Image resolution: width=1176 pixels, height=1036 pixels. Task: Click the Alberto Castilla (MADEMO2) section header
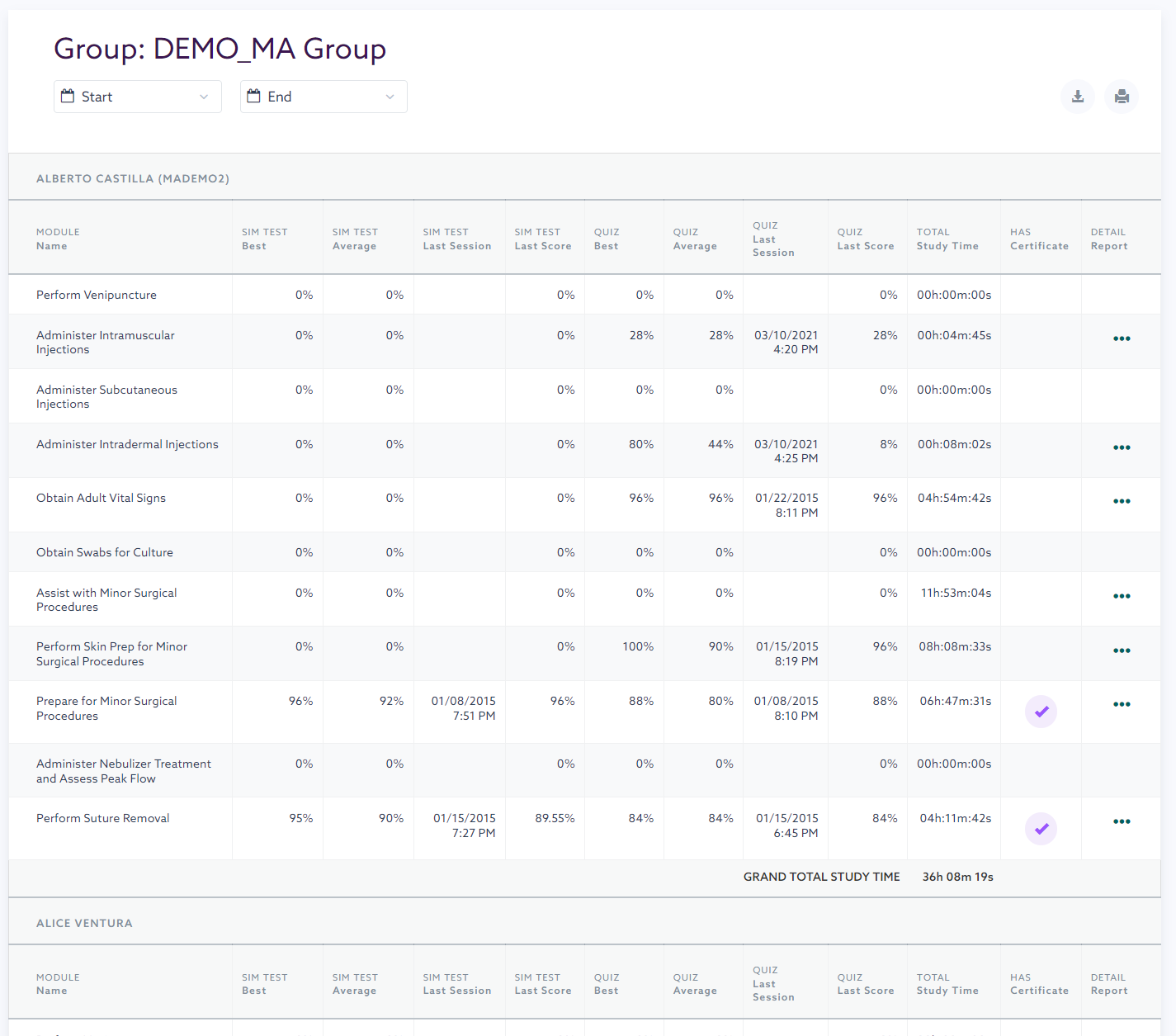pyautogui.click(x=133, y=178)
